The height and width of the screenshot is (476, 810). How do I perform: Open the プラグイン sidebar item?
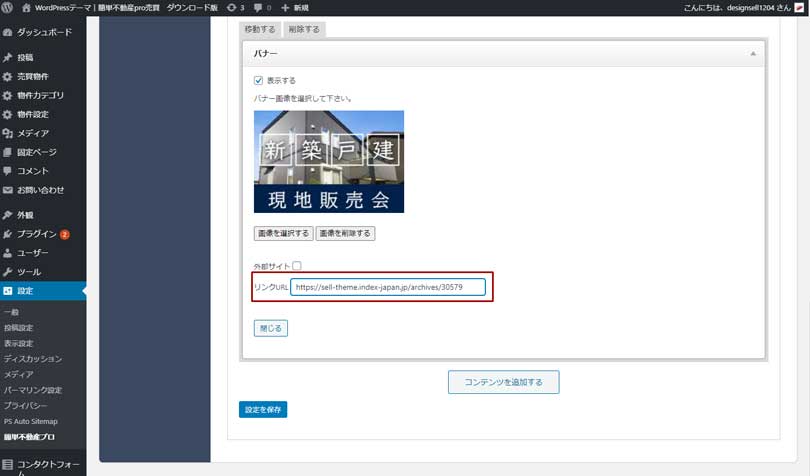click(36, 234)
